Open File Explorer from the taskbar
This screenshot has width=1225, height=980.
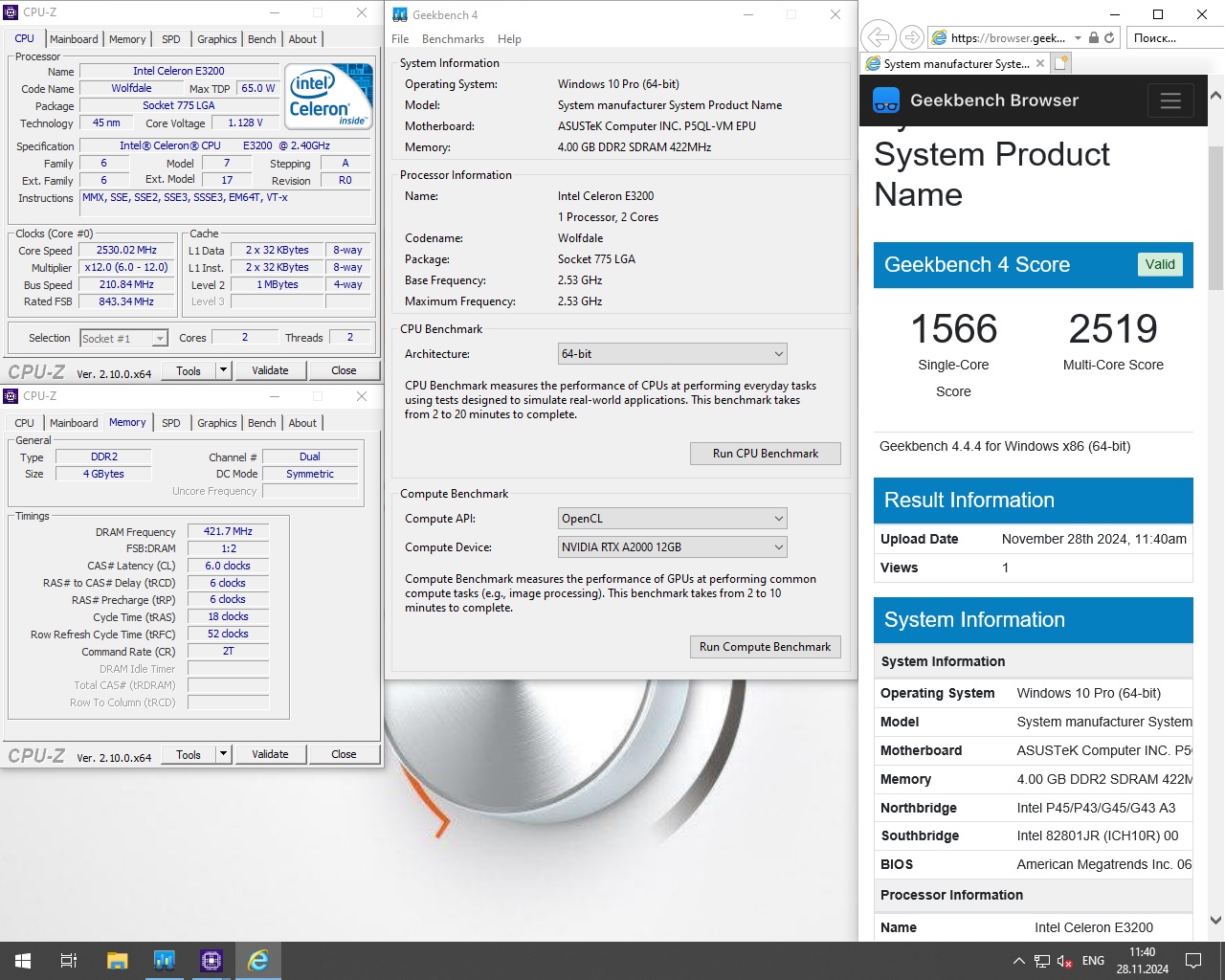click(117, 961)
